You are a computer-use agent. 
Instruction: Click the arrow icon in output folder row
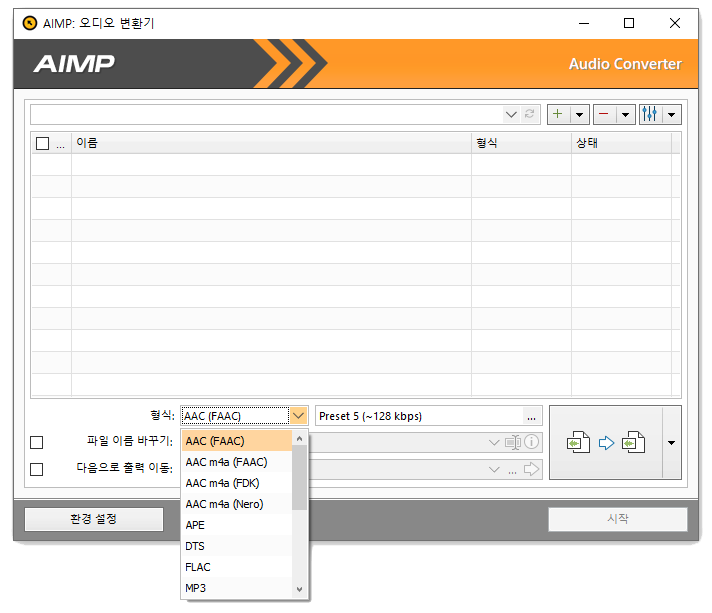click(531, 469)
